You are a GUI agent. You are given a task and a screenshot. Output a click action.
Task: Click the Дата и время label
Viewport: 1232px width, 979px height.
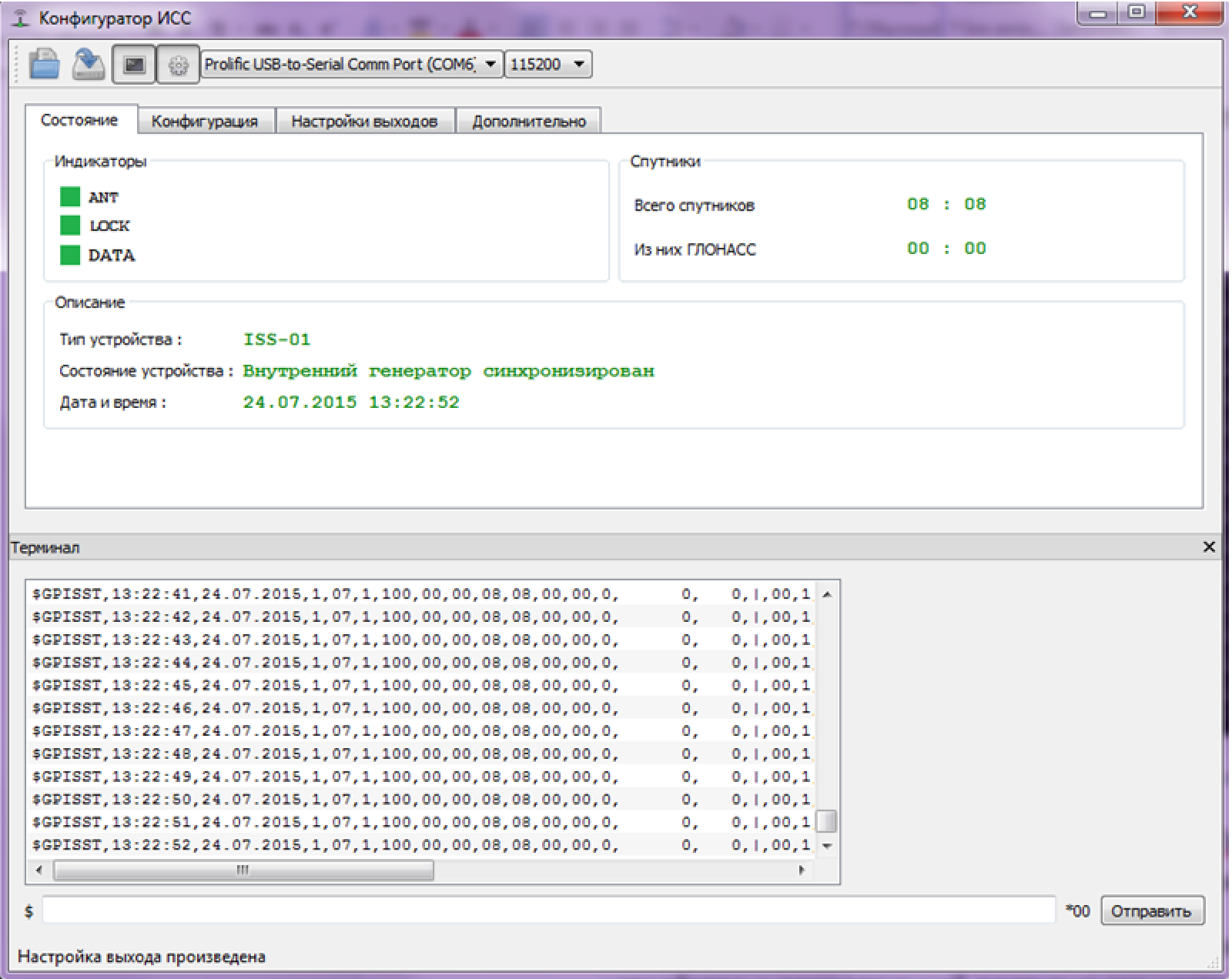112,403
